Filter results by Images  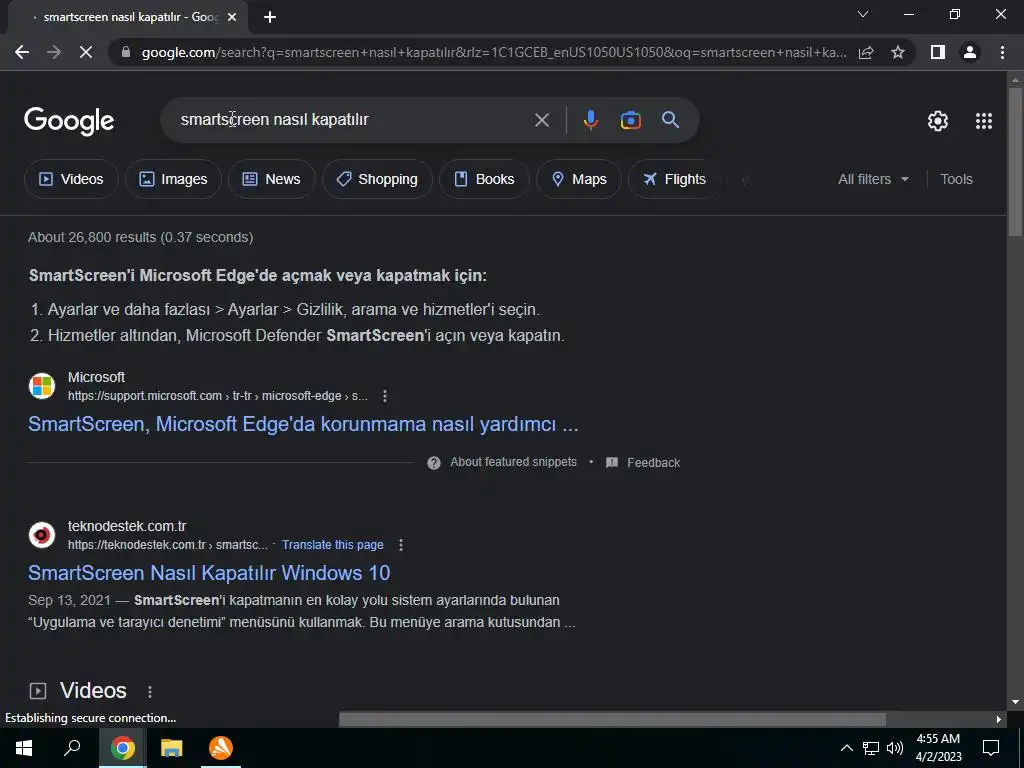point(173,179)
